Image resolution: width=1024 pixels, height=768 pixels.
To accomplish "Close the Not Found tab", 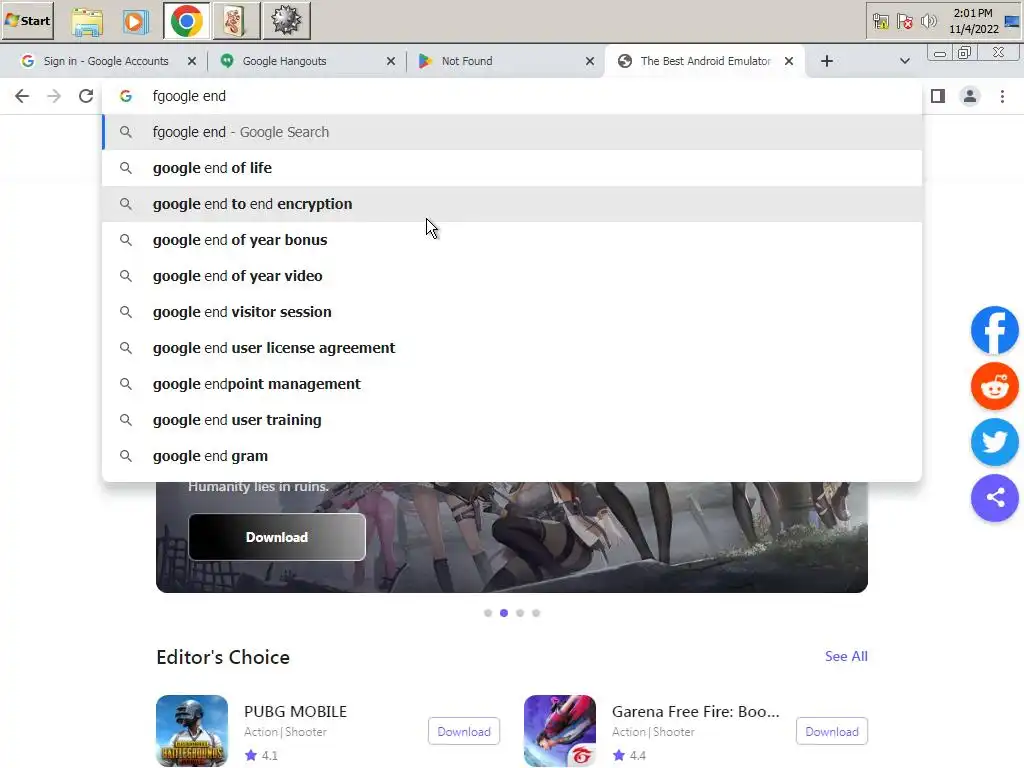I will (590, 61).
